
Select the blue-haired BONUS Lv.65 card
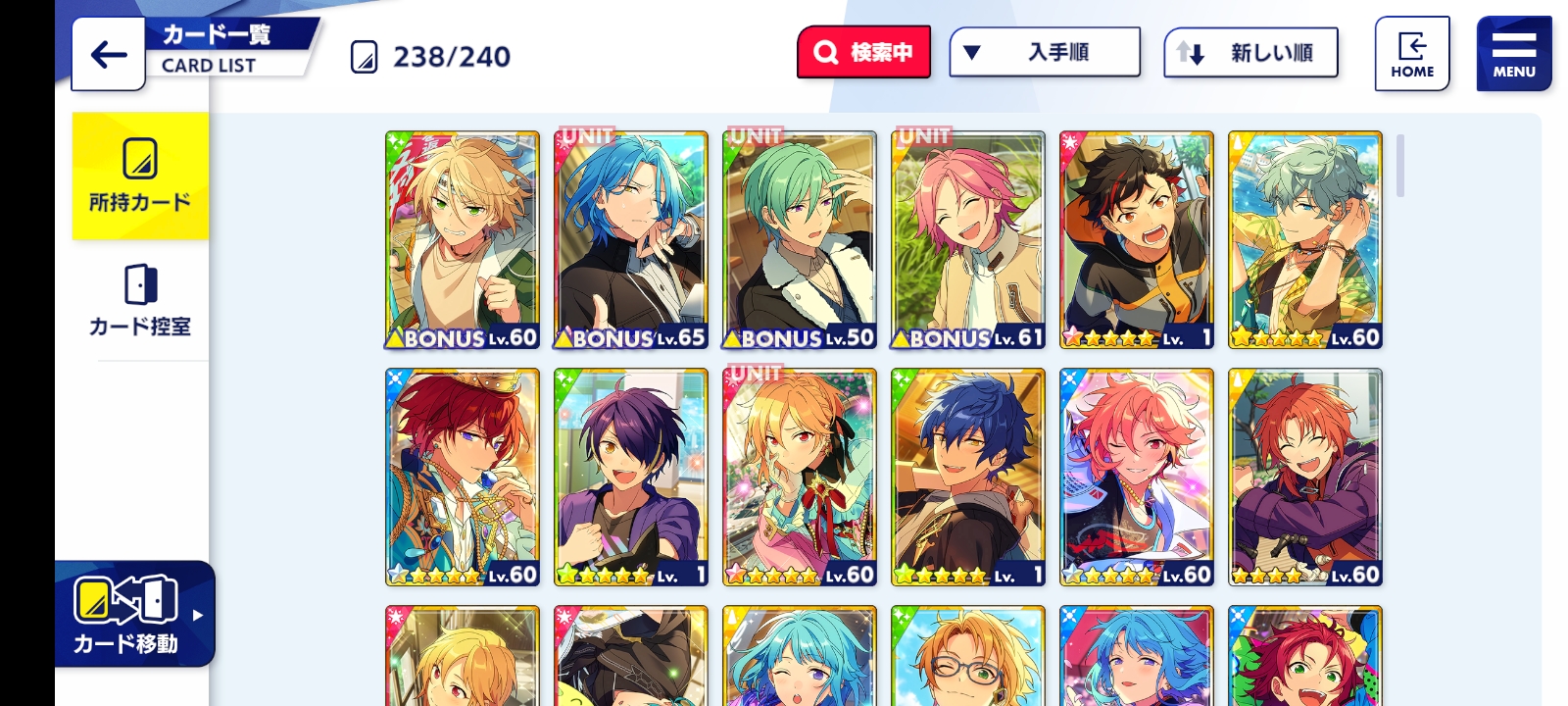[631, 240]
